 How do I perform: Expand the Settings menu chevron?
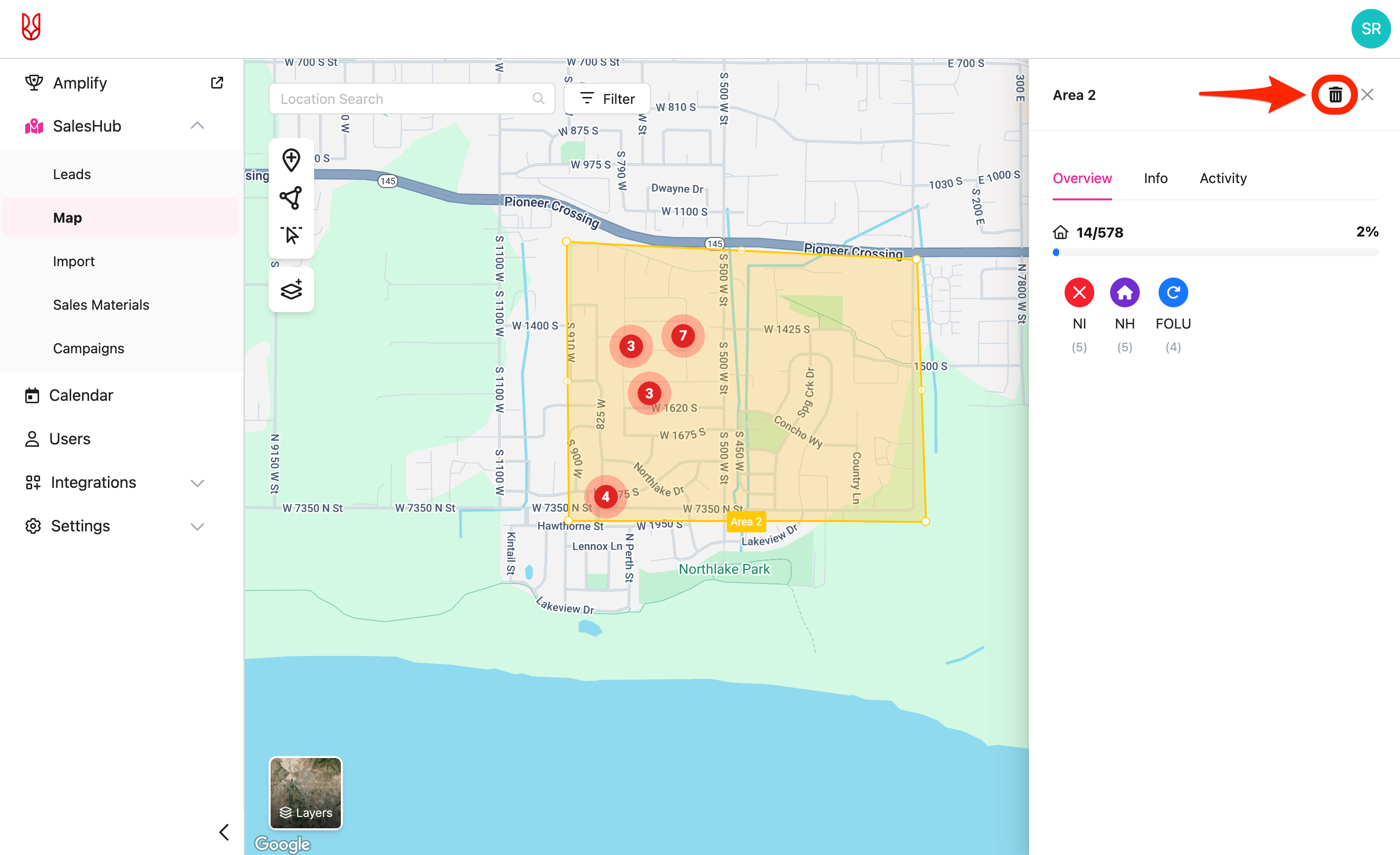tap(196, 526)
